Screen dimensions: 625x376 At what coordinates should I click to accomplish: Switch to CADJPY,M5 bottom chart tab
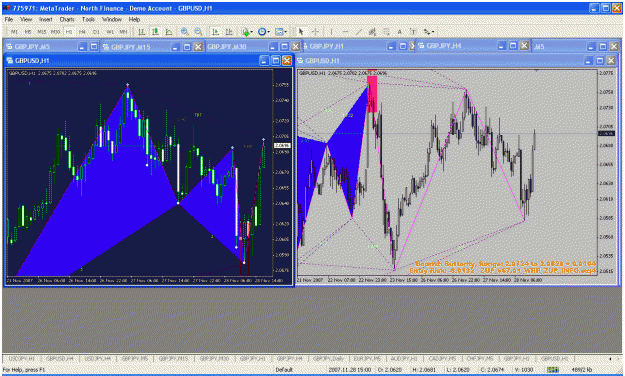tap(442, 359)
